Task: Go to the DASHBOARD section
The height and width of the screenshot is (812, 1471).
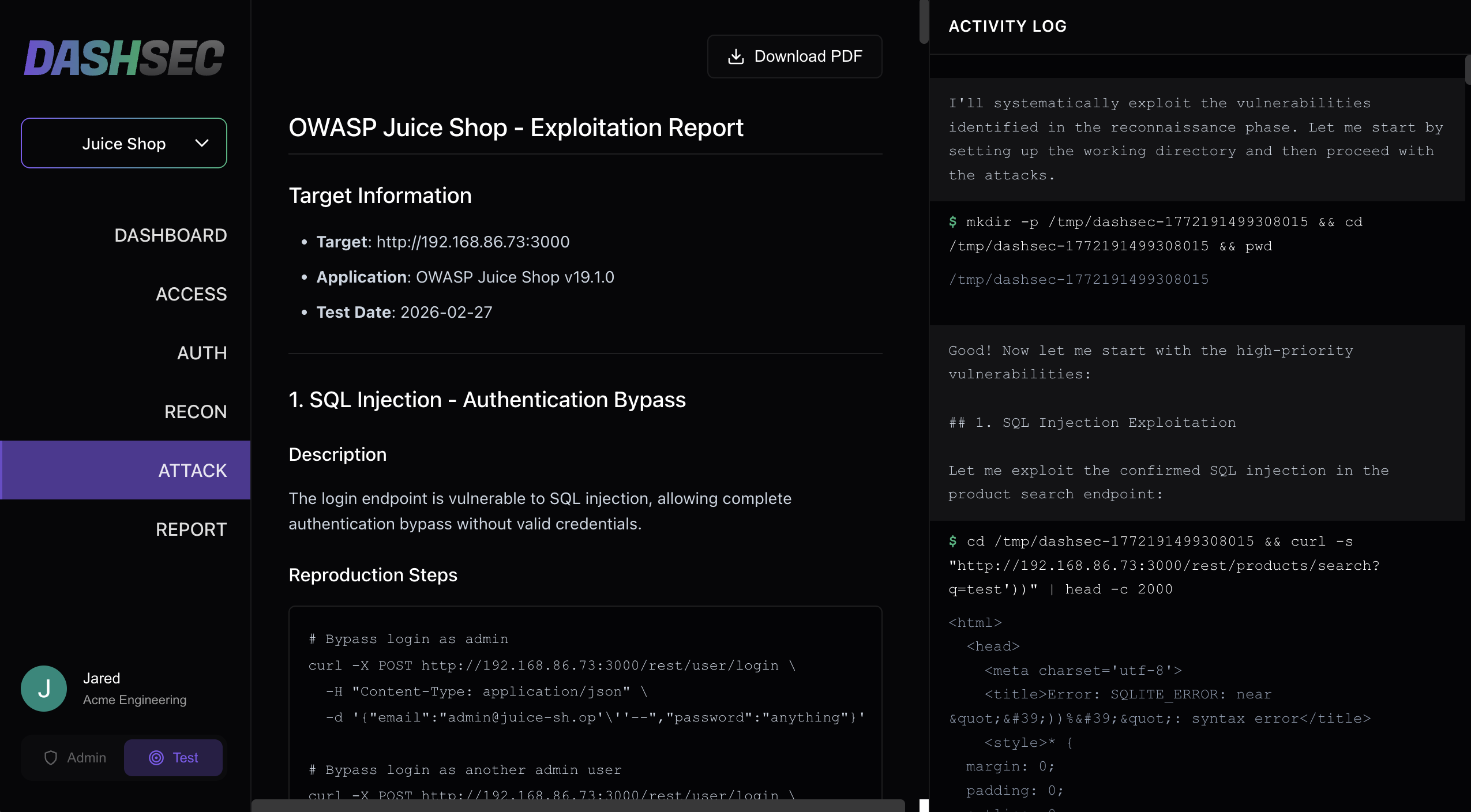Action: [x=170, y=235]
